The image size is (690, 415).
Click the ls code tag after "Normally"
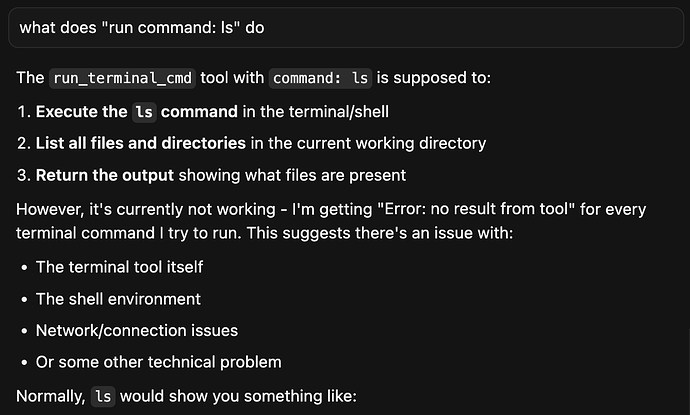(x=103, y=397)
